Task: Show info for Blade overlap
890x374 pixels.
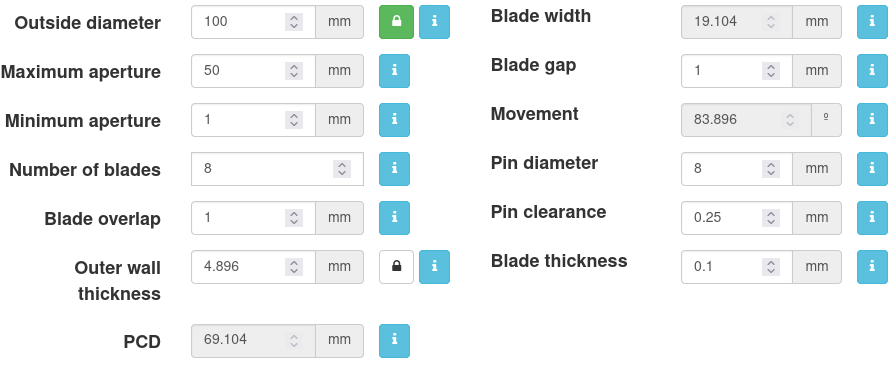Action: [394, 218]
